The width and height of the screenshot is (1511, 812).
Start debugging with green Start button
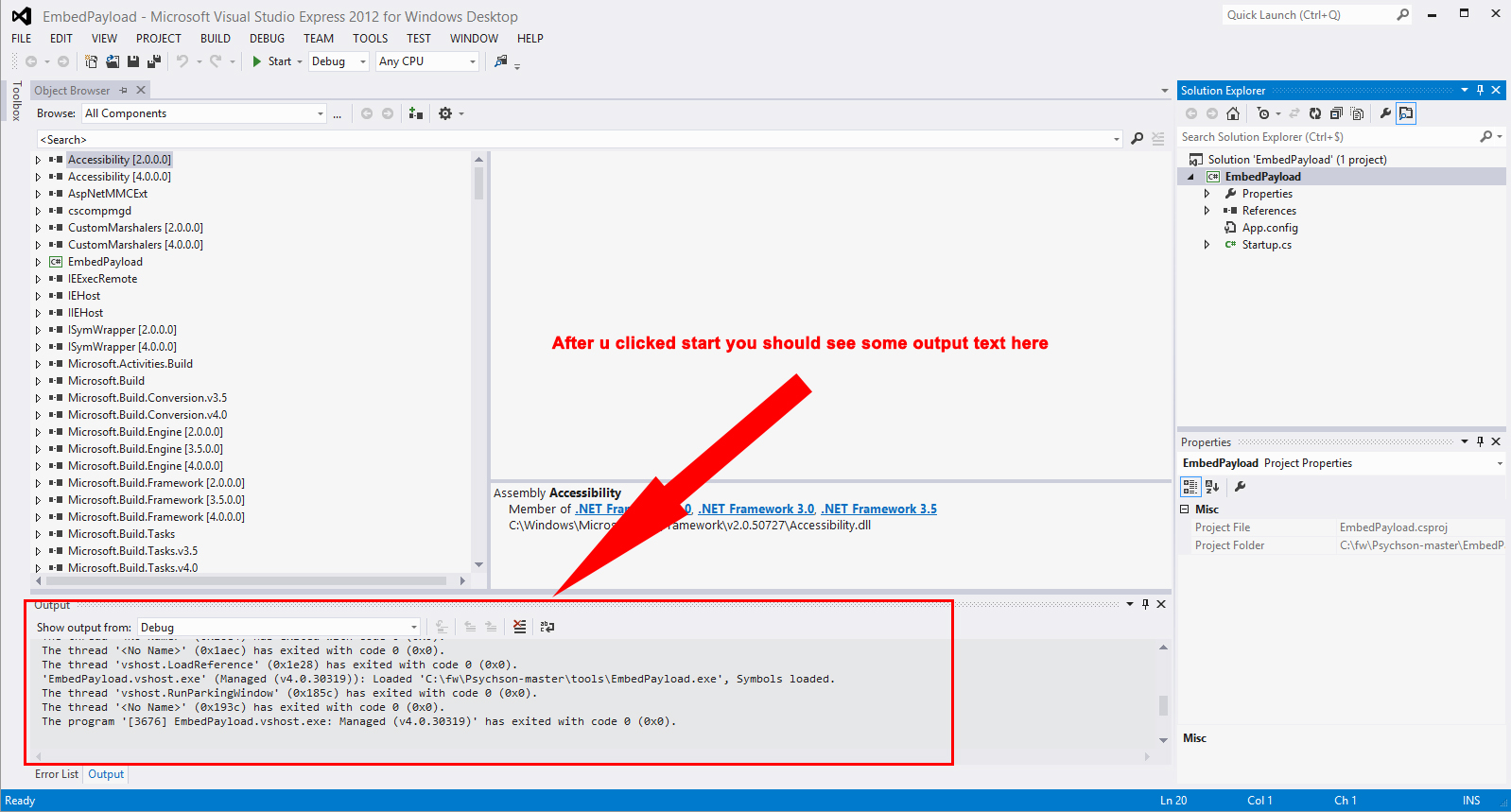click(271, 61)
